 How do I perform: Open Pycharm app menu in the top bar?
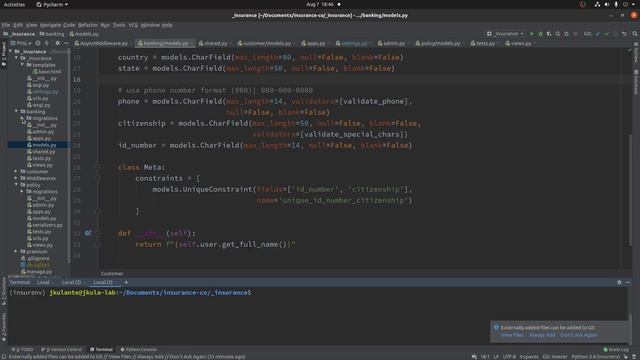52,4
